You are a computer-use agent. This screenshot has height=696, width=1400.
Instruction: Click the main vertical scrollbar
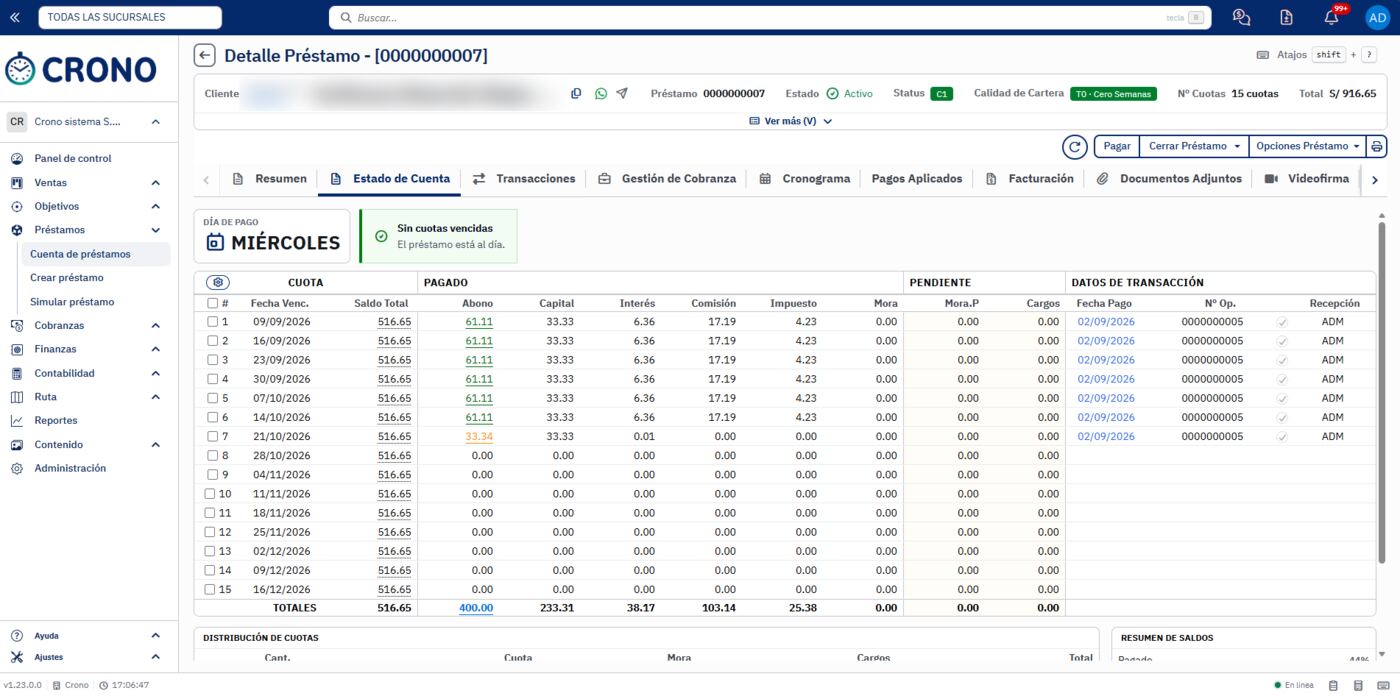1382,392
